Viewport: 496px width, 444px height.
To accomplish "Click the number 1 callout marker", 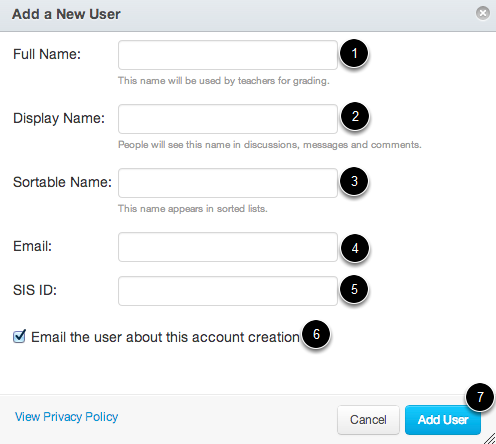I will (x=354, y=53).
